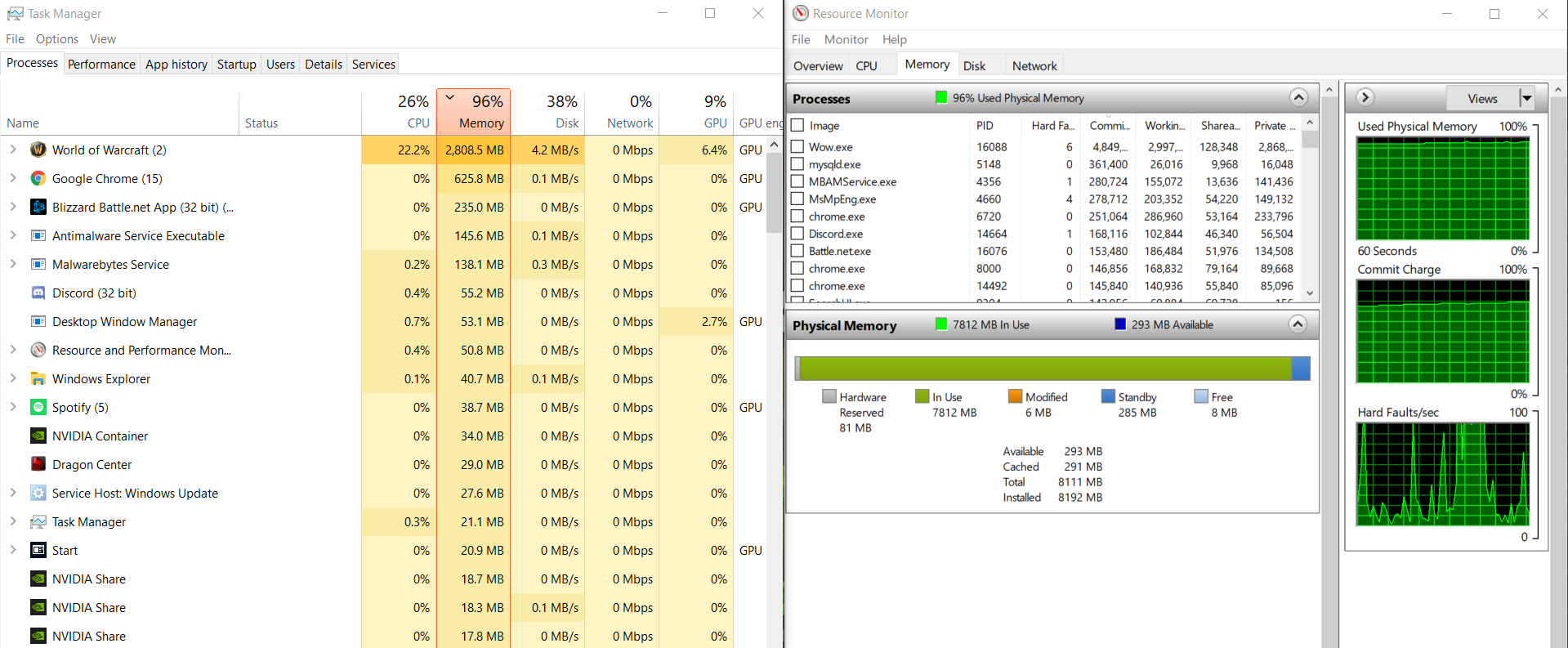Check the MBAMService.exe checkbox

[797, 181]
